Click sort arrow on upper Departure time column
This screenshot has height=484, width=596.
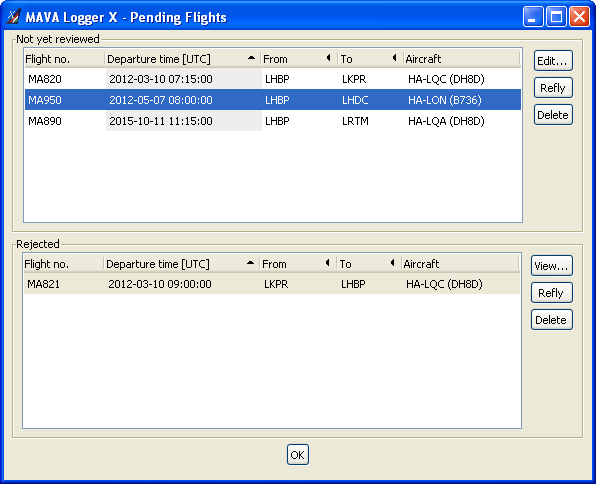click(251, 58)
